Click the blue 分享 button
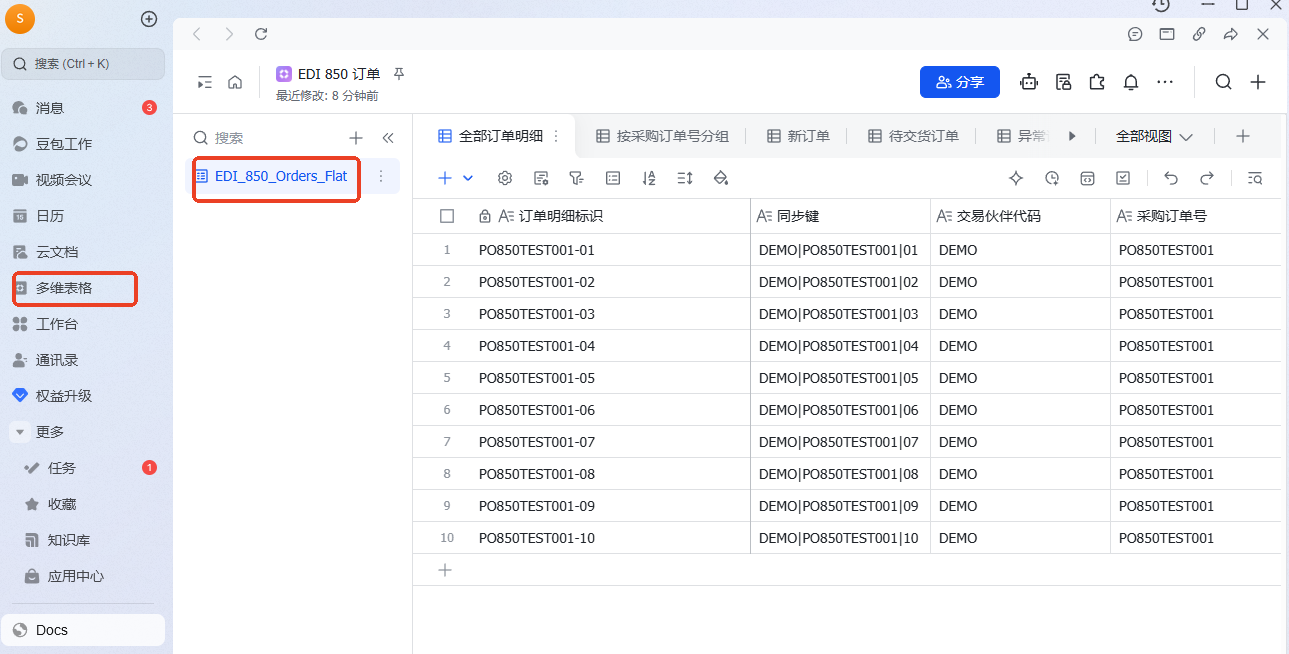The width and height of the screenshot is (1289, 654). (960, 82)
